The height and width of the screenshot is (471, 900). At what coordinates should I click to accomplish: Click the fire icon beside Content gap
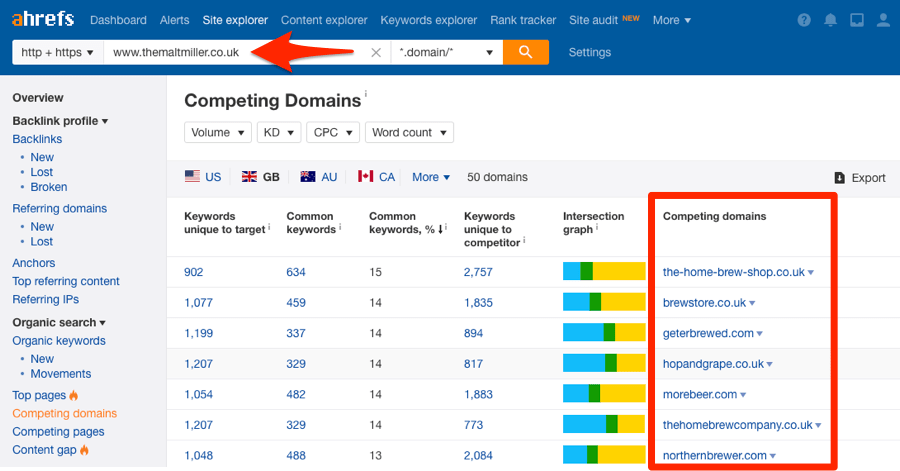click(x=84, y=450)
